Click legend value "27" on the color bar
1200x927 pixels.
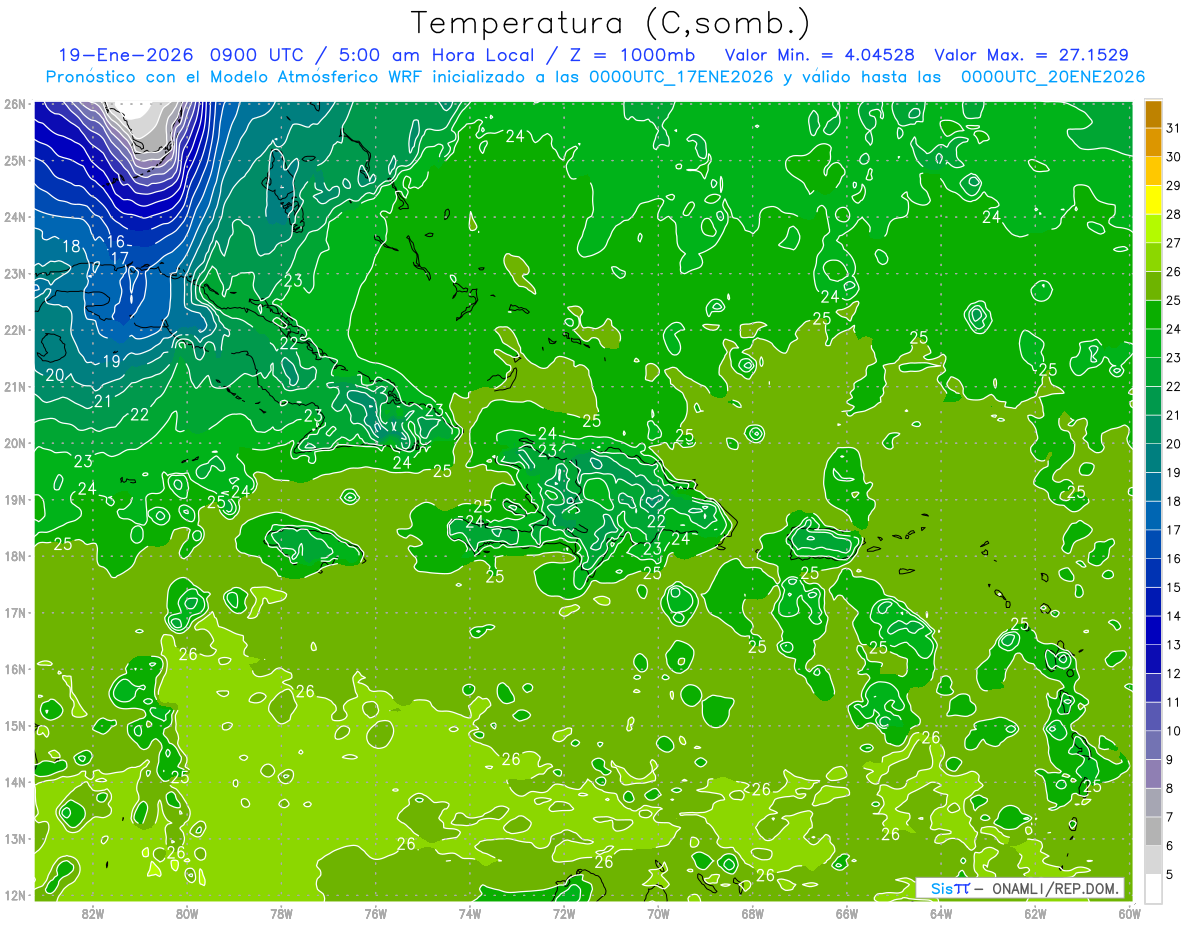[1173, 243]
